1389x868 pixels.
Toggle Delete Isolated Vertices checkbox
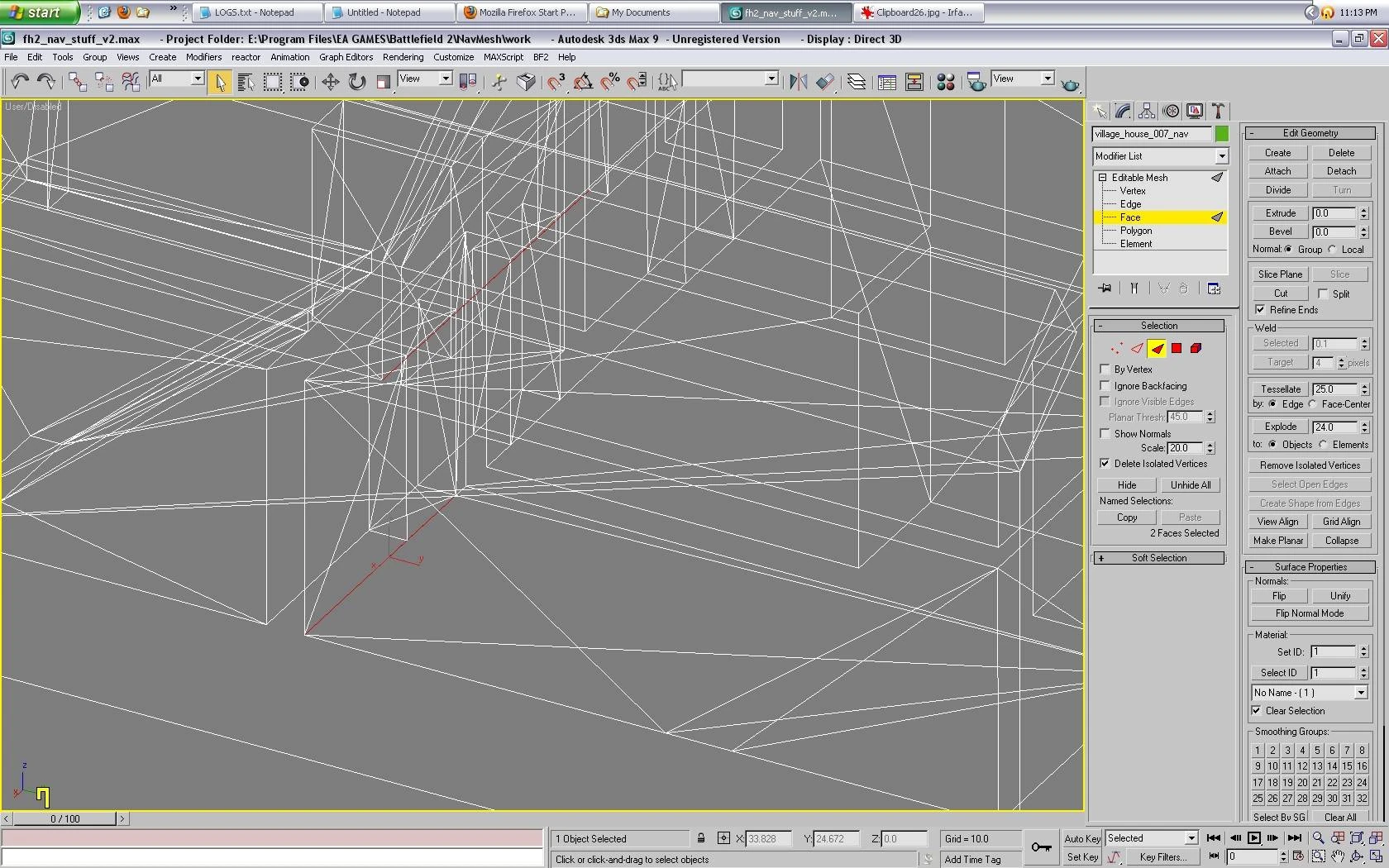(1105, 463)
